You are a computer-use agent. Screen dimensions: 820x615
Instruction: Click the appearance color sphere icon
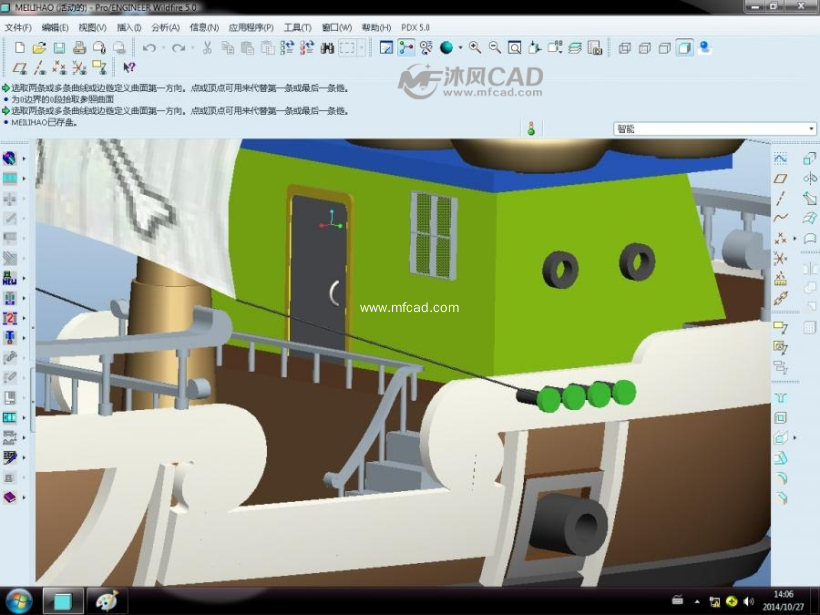tap(446, 47)
